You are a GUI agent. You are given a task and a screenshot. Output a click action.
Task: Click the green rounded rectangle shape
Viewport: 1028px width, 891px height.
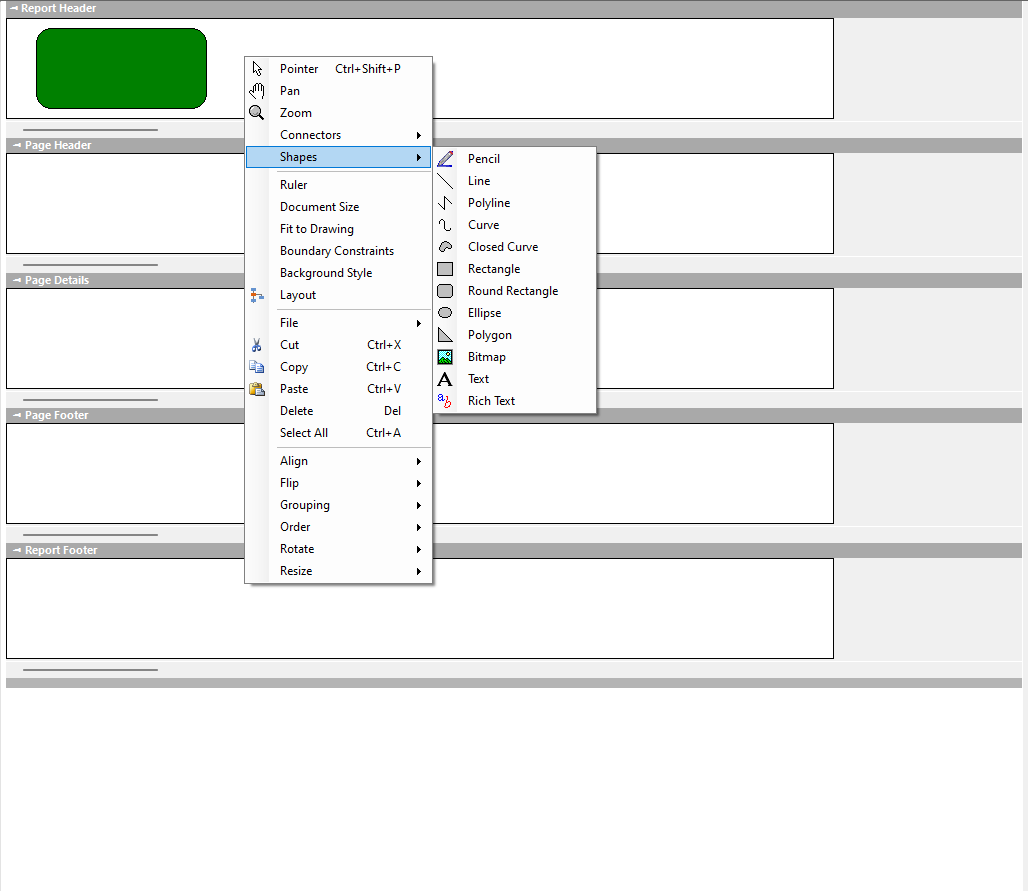coord(121,68)
